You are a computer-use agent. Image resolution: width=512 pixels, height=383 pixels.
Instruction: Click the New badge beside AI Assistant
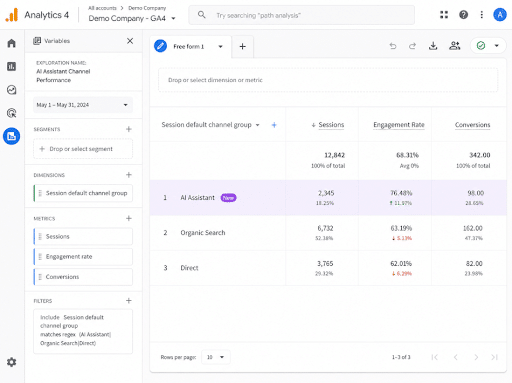coord(228,198)
